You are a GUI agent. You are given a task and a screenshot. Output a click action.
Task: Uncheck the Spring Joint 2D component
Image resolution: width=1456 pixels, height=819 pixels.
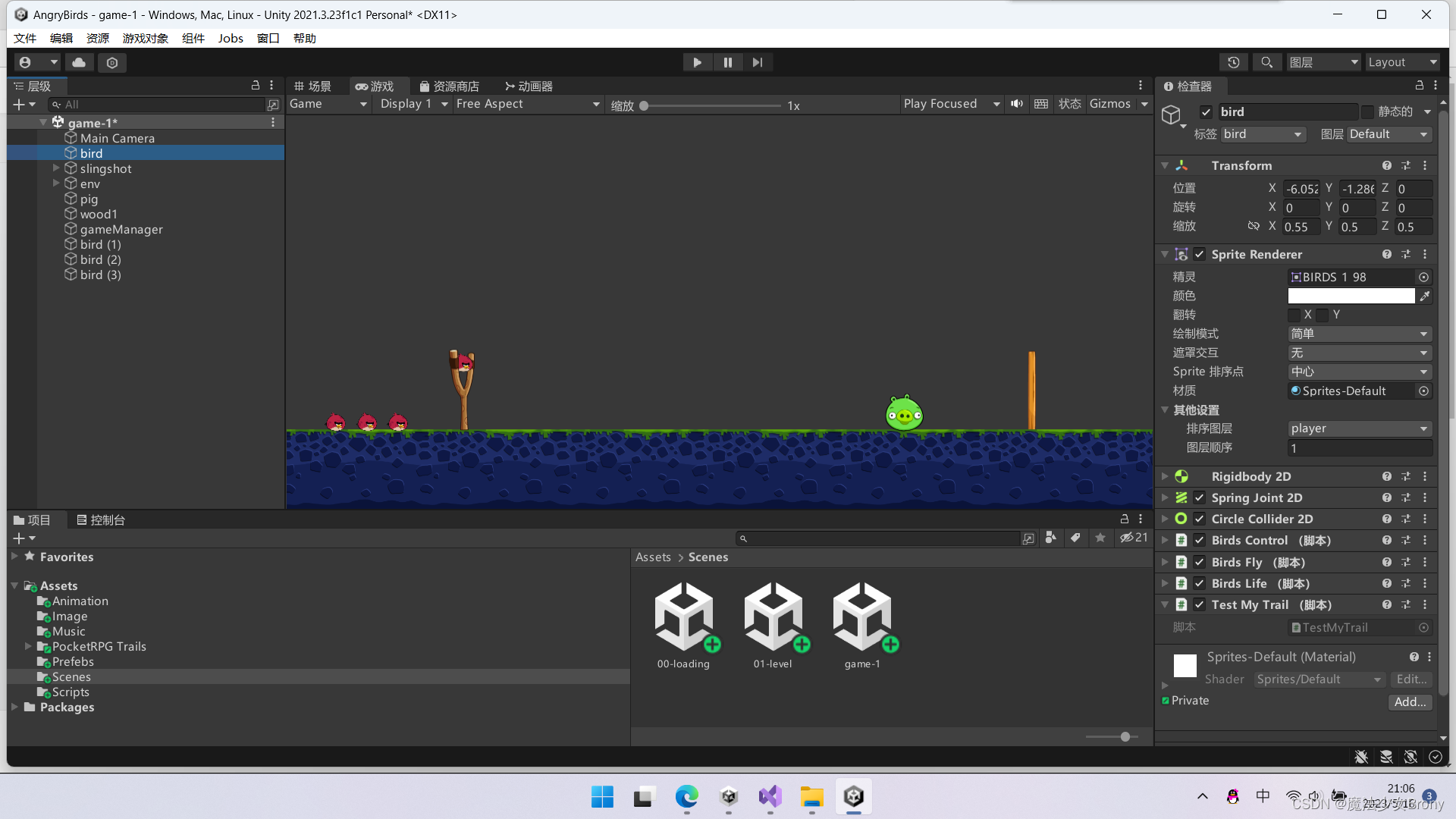pos(1200,498)
